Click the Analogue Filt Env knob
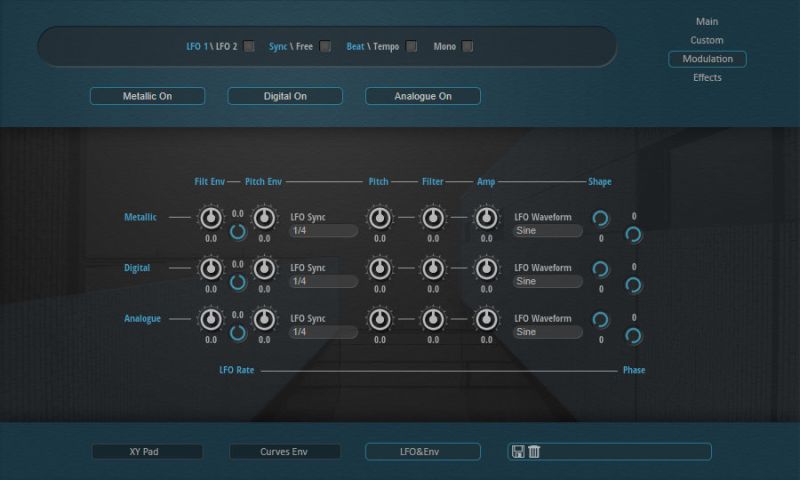 point(211,319)
